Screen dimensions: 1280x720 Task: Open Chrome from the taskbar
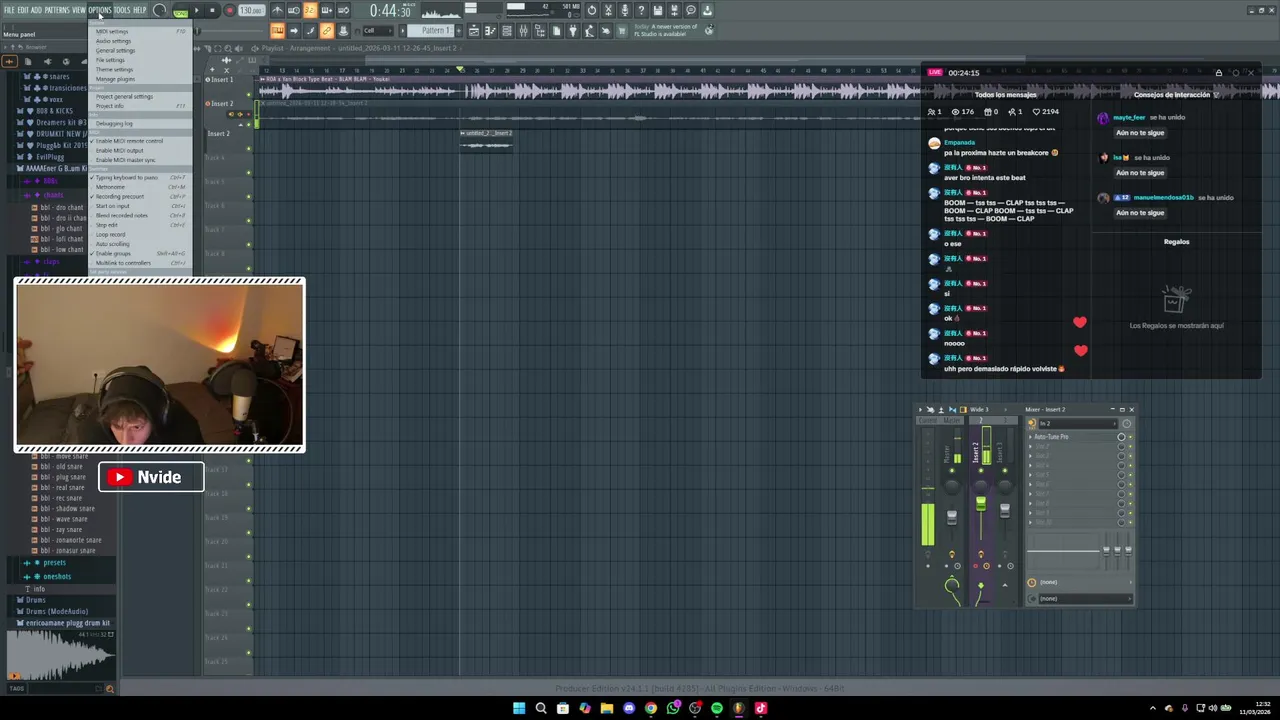(651, 708)
